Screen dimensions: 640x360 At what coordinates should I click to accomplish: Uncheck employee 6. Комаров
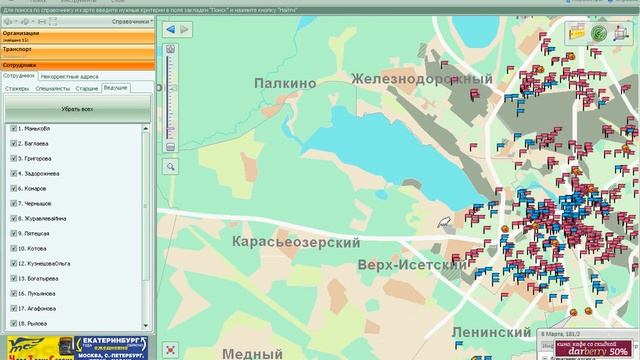pos(13,189)
